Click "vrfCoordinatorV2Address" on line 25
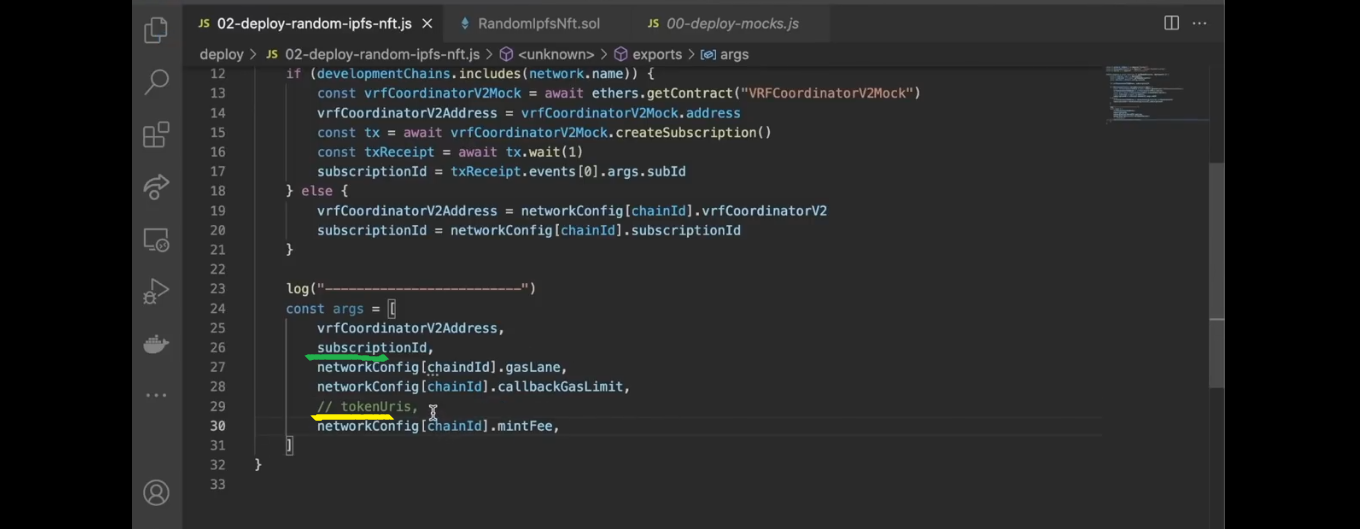Viewport: 1360px width, 529px height. click(x=407, y=328)
